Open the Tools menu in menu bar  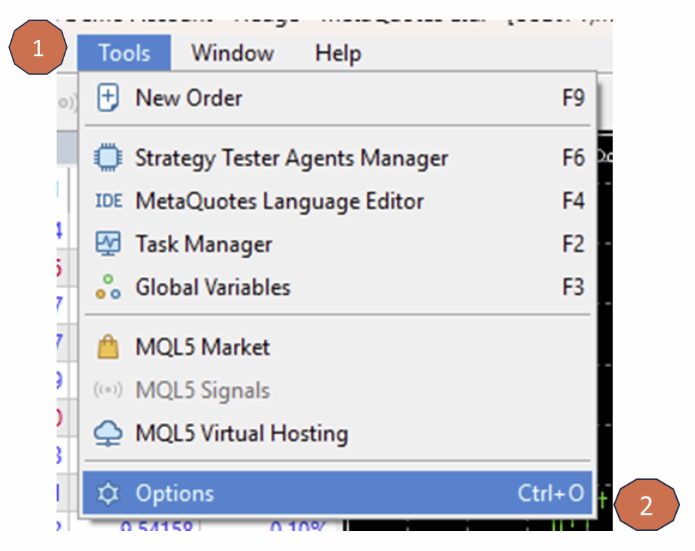[125, 53]
